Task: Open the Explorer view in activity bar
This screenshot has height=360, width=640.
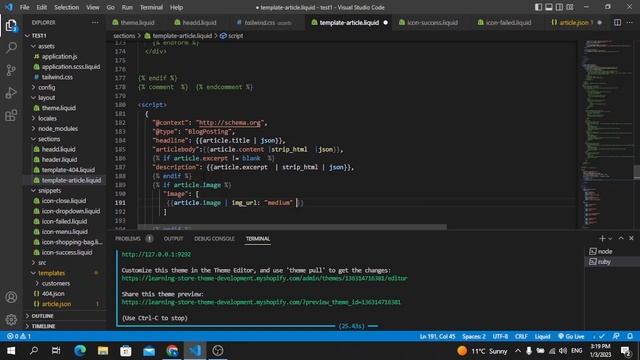Action: click(x=11, y=26)
